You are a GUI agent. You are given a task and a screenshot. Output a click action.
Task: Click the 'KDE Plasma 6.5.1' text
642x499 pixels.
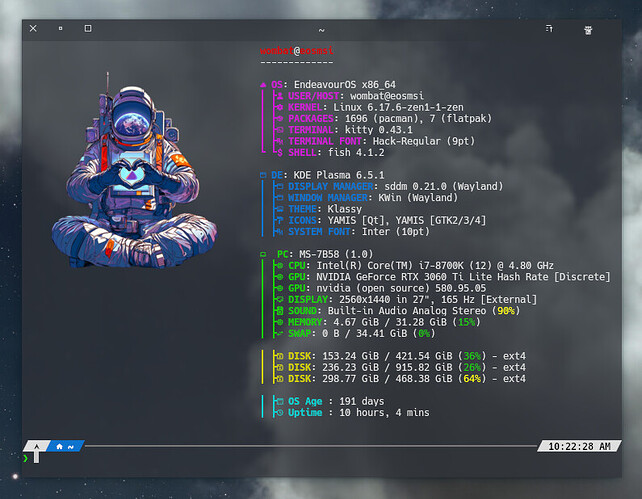[x=339, y=175]
